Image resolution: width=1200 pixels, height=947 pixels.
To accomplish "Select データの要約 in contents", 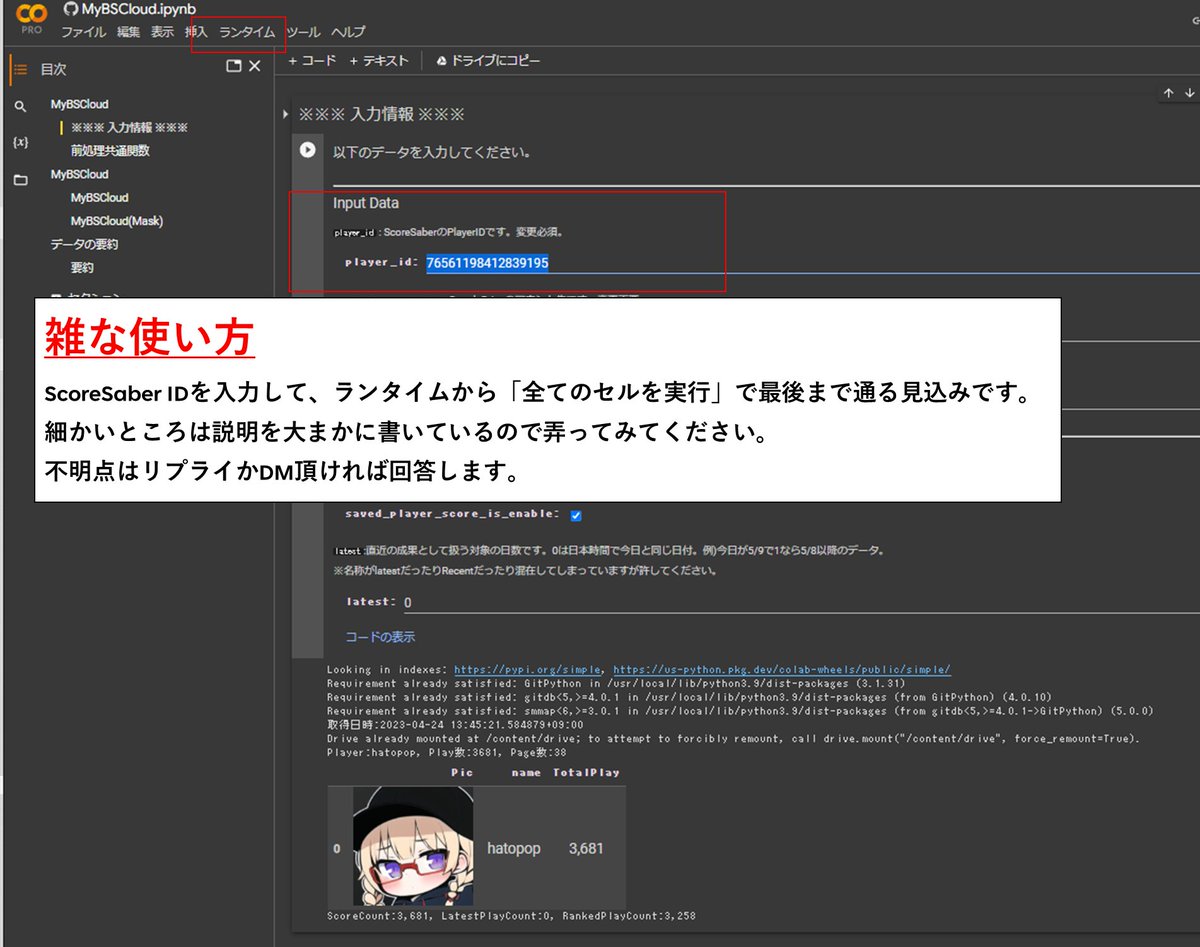I will 84,245.
